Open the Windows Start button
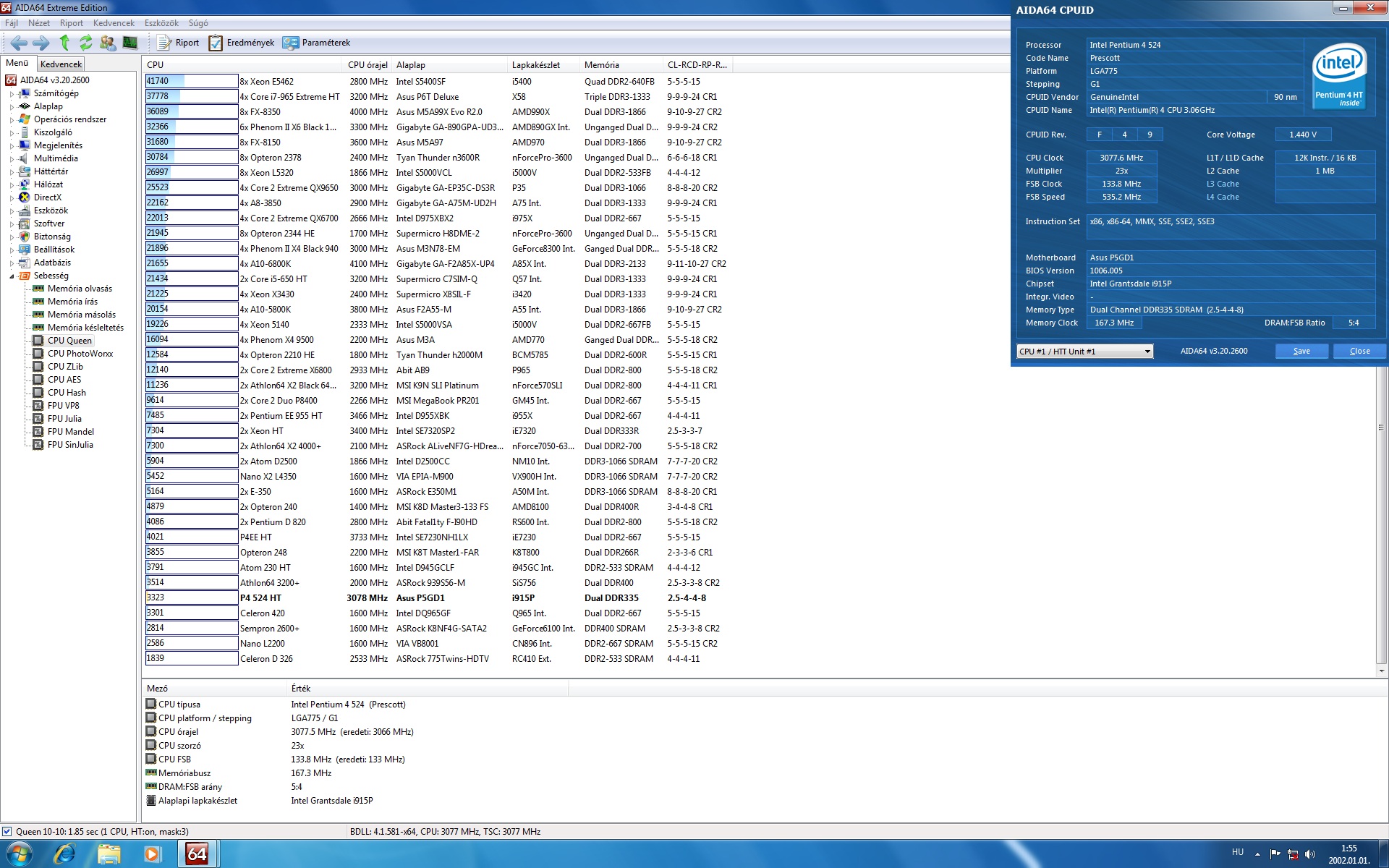The width and height of the screenshot is (1389, 868). [20, 854]
